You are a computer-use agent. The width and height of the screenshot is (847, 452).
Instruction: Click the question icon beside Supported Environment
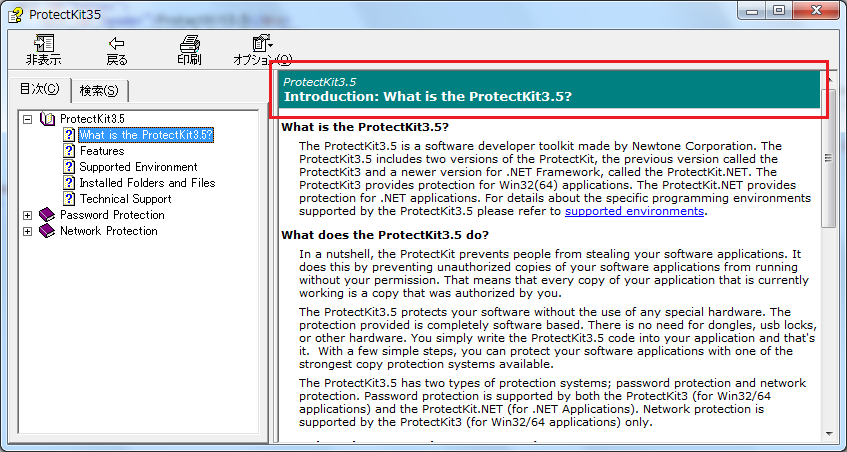click(x=69, y=167)
